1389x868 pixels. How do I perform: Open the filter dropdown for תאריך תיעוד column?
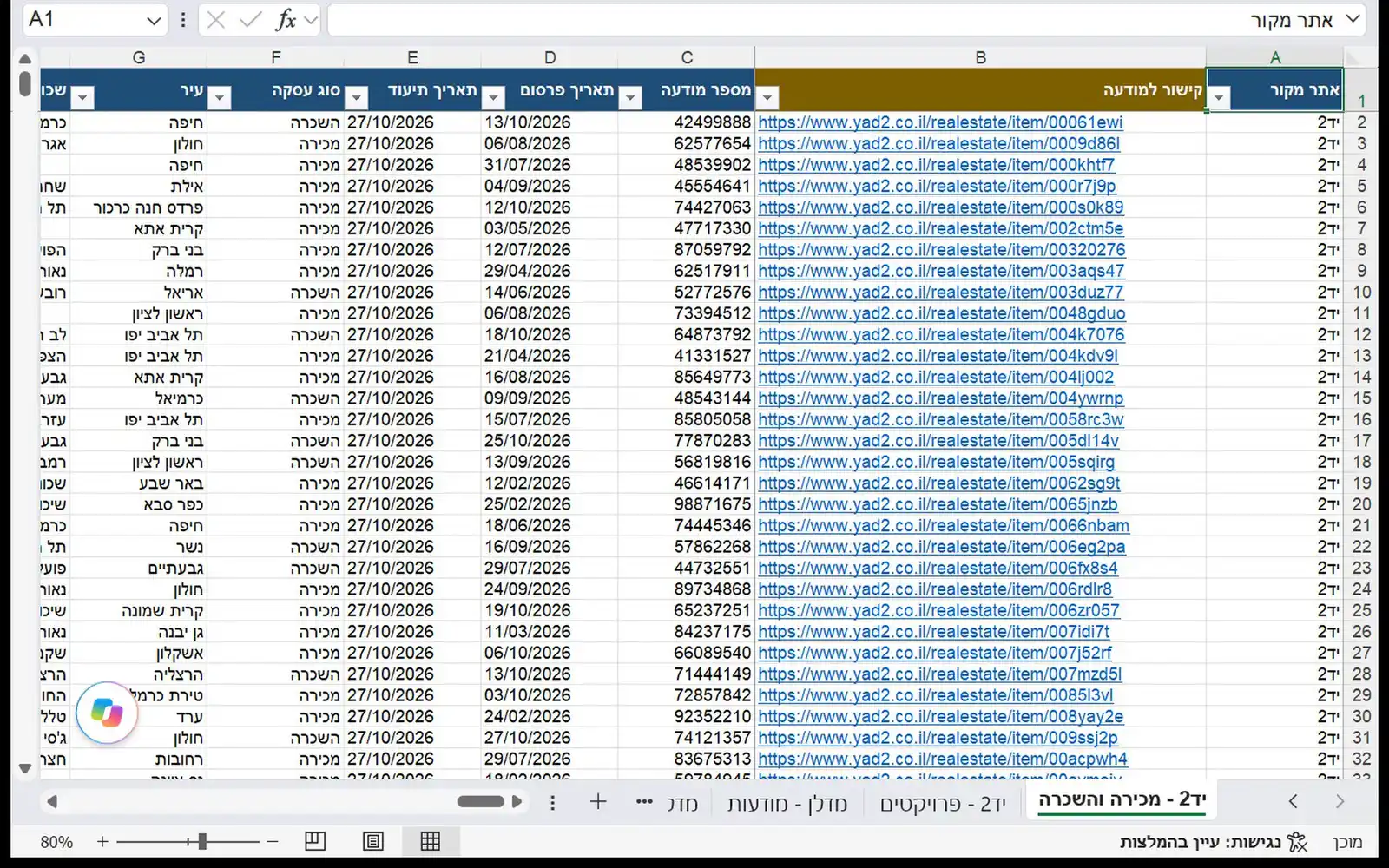pos(356,98)
